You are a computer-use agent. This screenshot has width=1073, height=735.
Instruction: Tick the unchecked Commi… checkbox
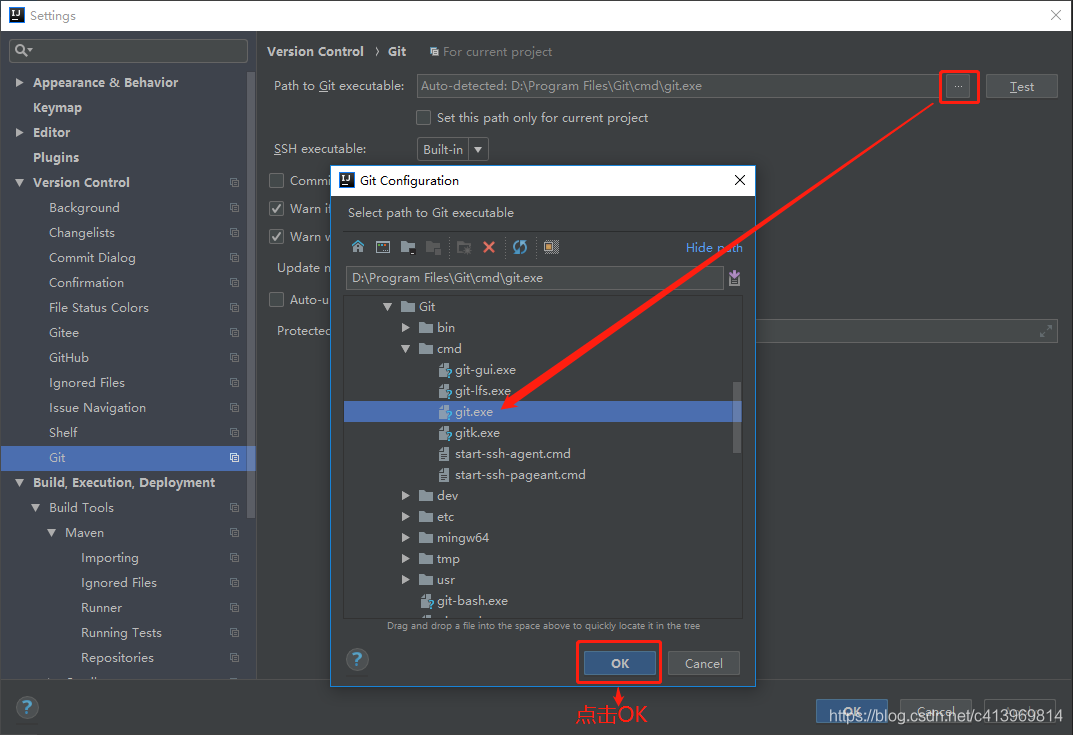(276, 181)
